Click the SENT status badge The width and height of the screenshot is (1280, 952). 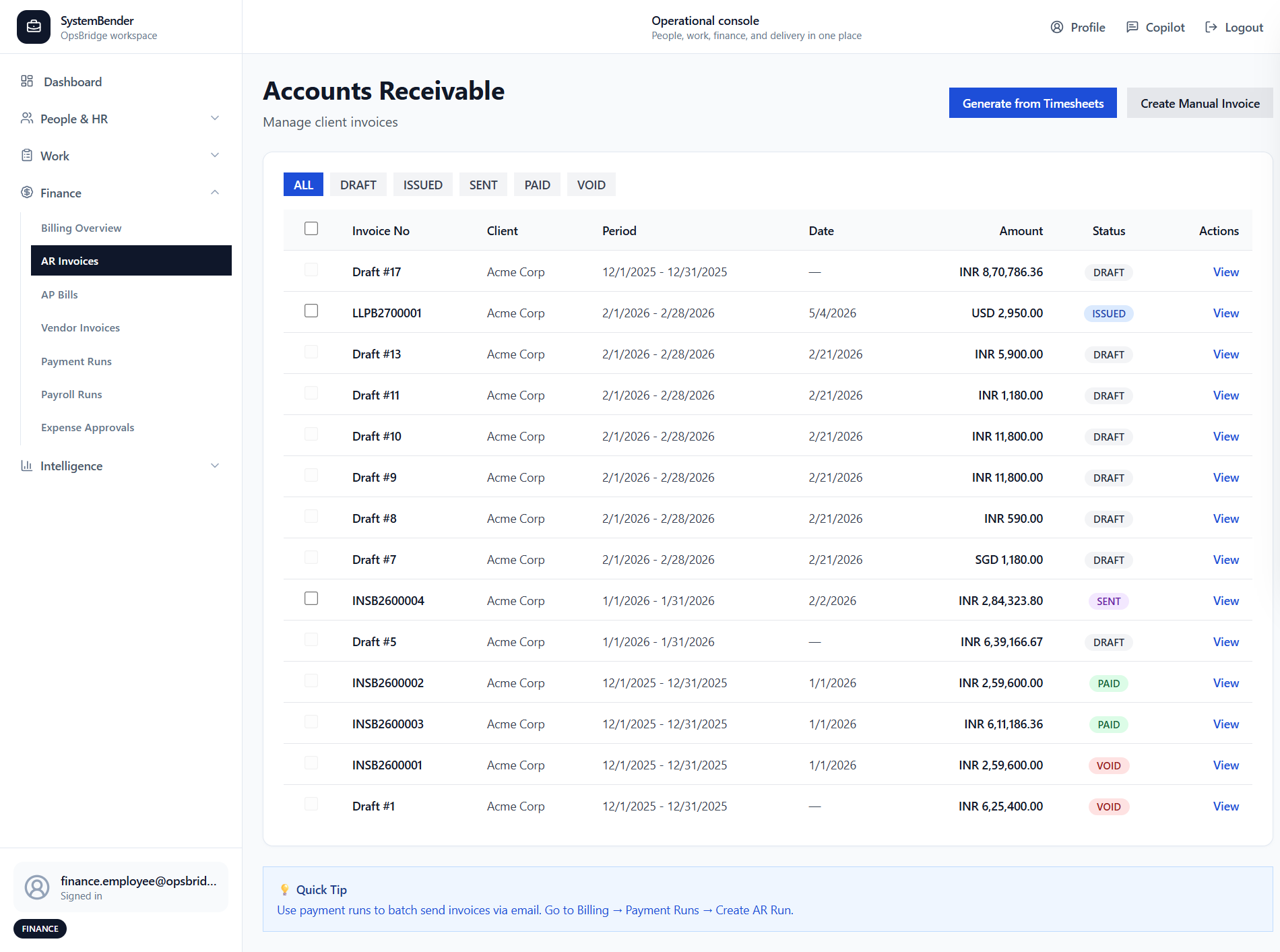(x=1108, y=601)
